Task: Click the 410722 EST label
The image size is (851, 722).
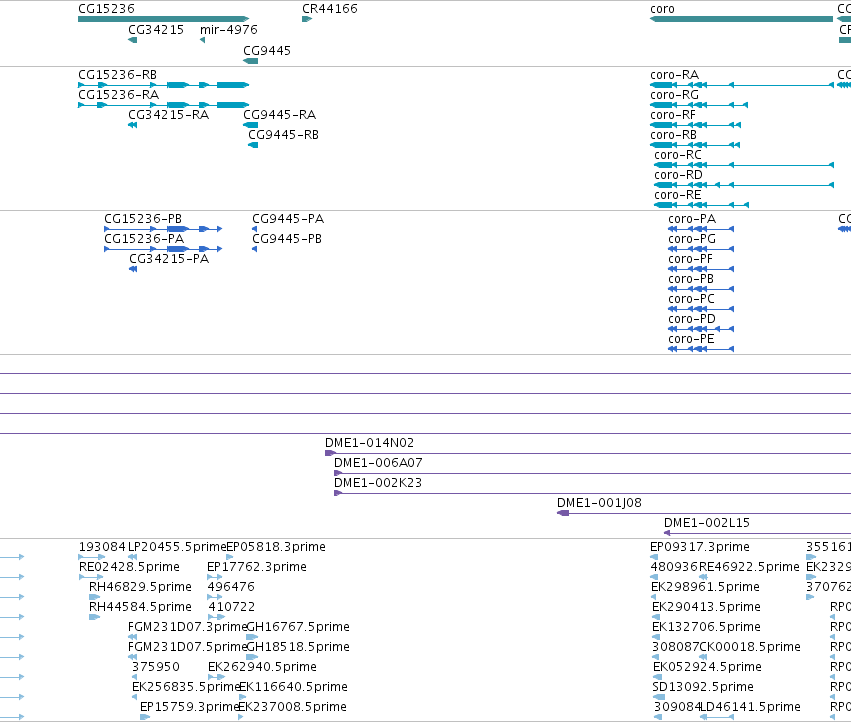Action: pyautogui.click(x=231, y=607)
